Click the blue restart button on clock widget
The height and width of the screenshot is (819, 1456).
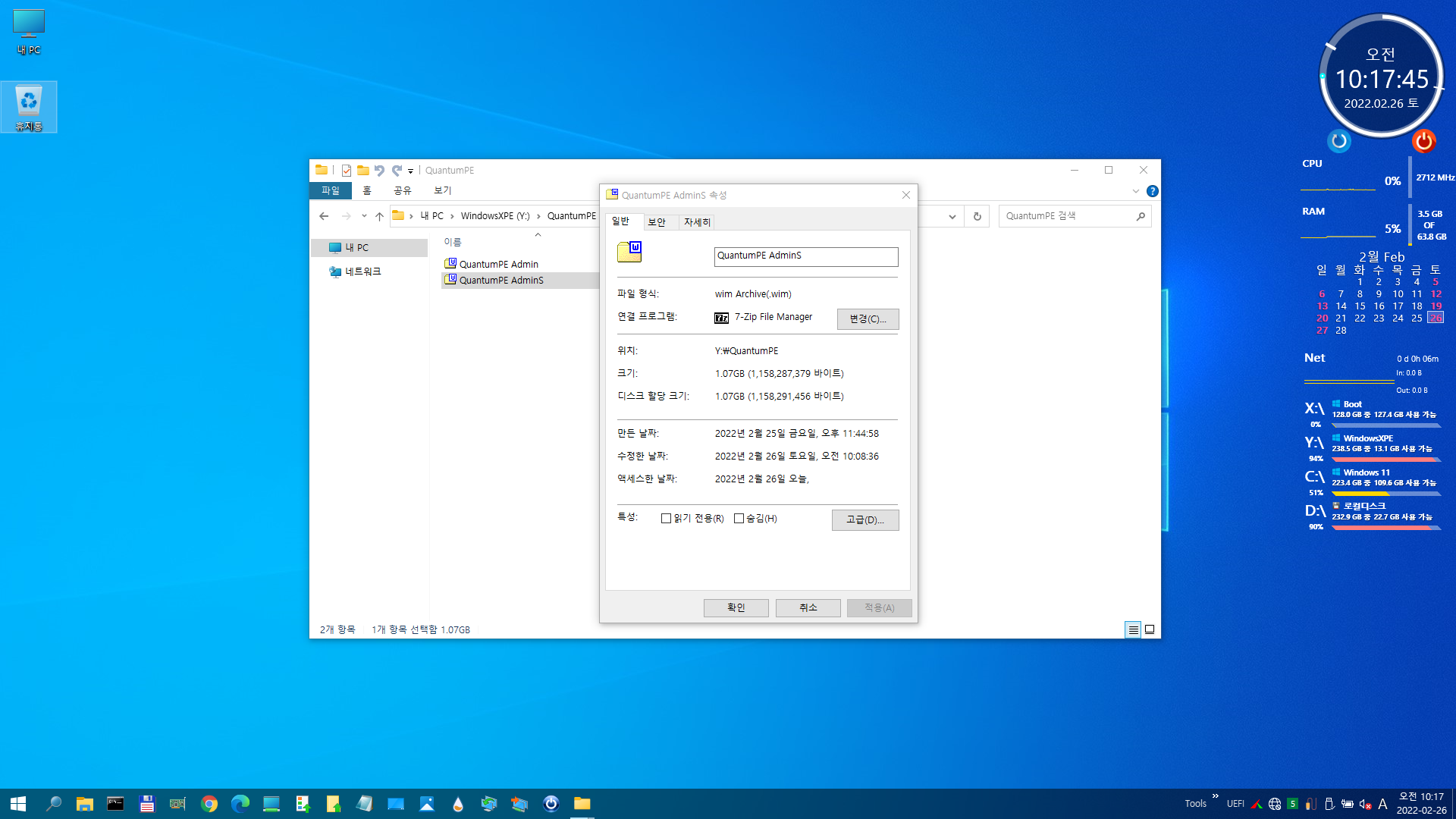1339,141
